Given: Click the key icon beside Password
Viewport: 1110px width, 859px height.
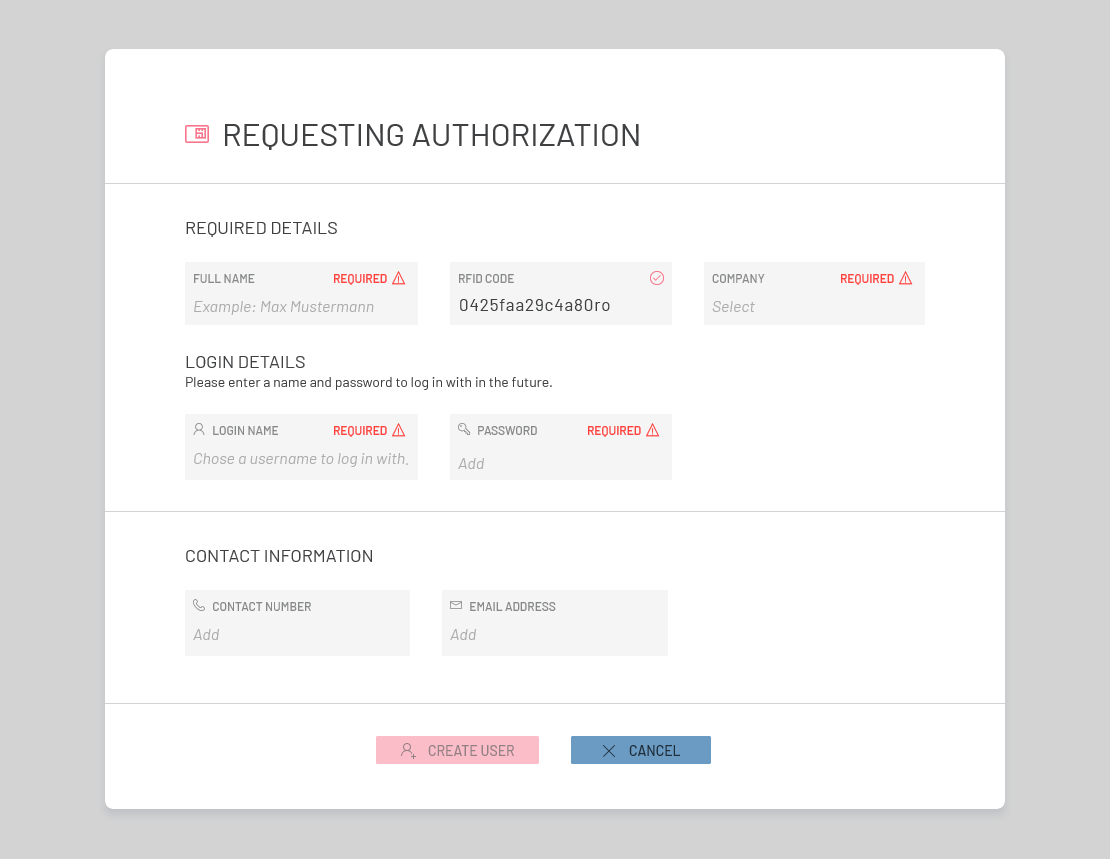Looking at the screenshot, I should [464, 429].
